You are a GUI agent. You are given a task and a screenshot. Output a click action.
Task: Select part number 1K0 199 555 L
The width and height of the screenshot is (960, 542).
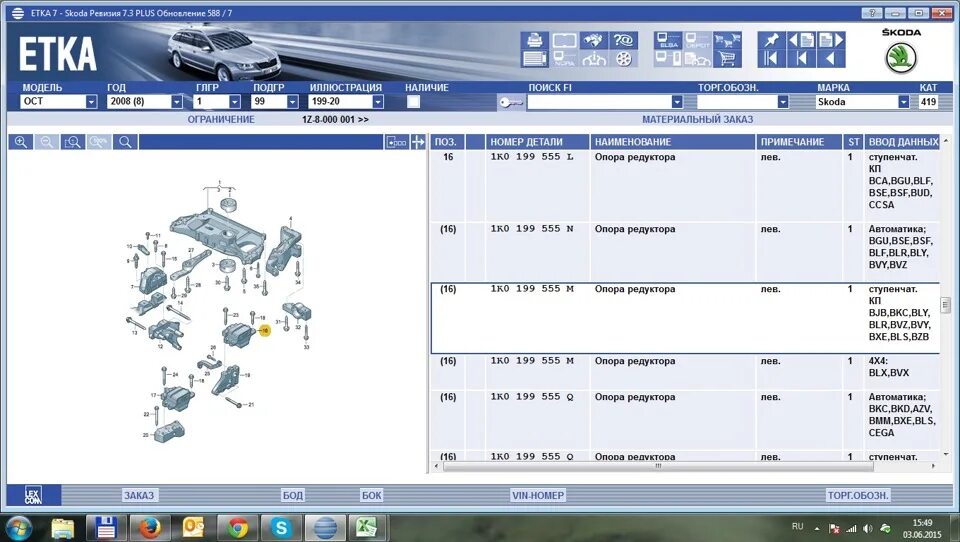coord(531,157)
